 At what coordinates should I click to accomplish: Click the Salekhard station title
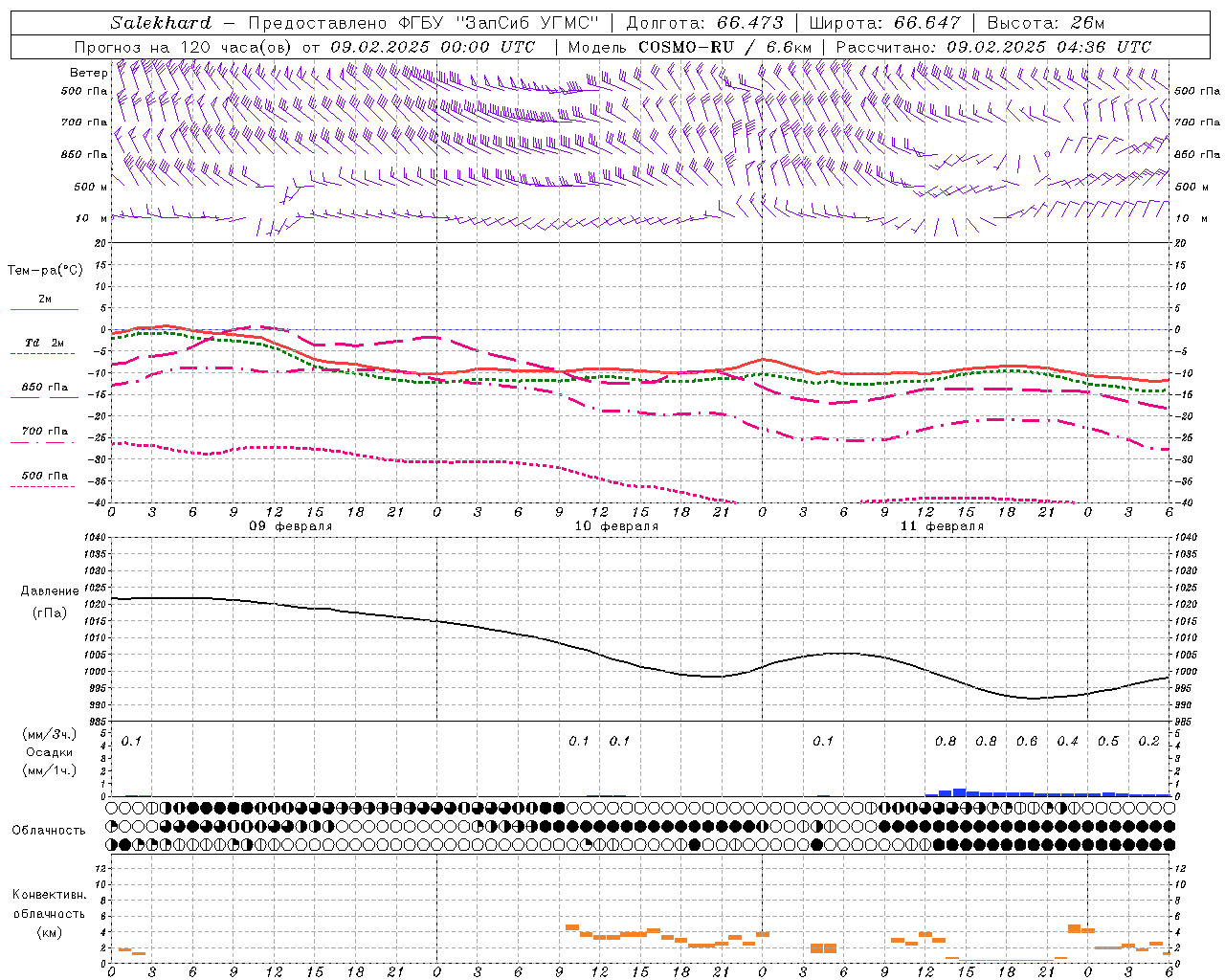click(161, 23)
